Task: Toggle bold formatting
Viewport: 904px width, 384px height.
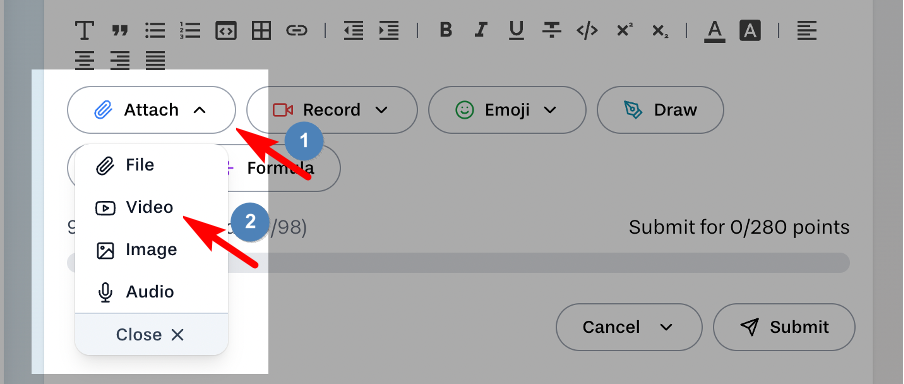Action: pos(446,30)
